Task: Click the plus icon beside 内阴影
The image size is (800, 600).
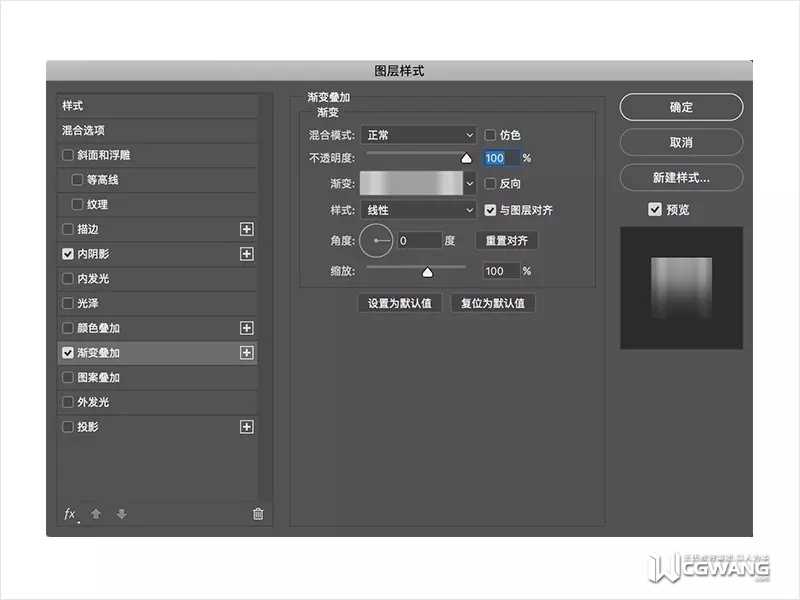Action: [246, 254]
